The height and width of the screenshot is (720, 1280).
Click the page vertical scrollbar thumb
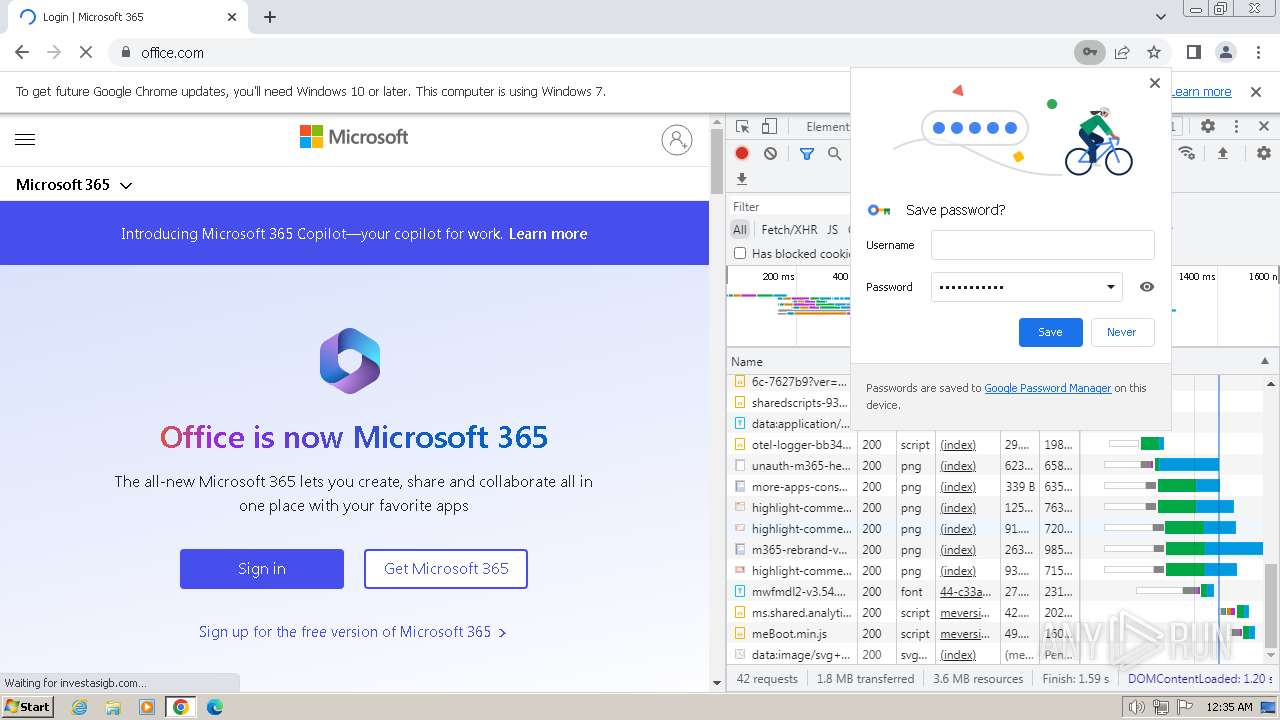pos(716,160)
